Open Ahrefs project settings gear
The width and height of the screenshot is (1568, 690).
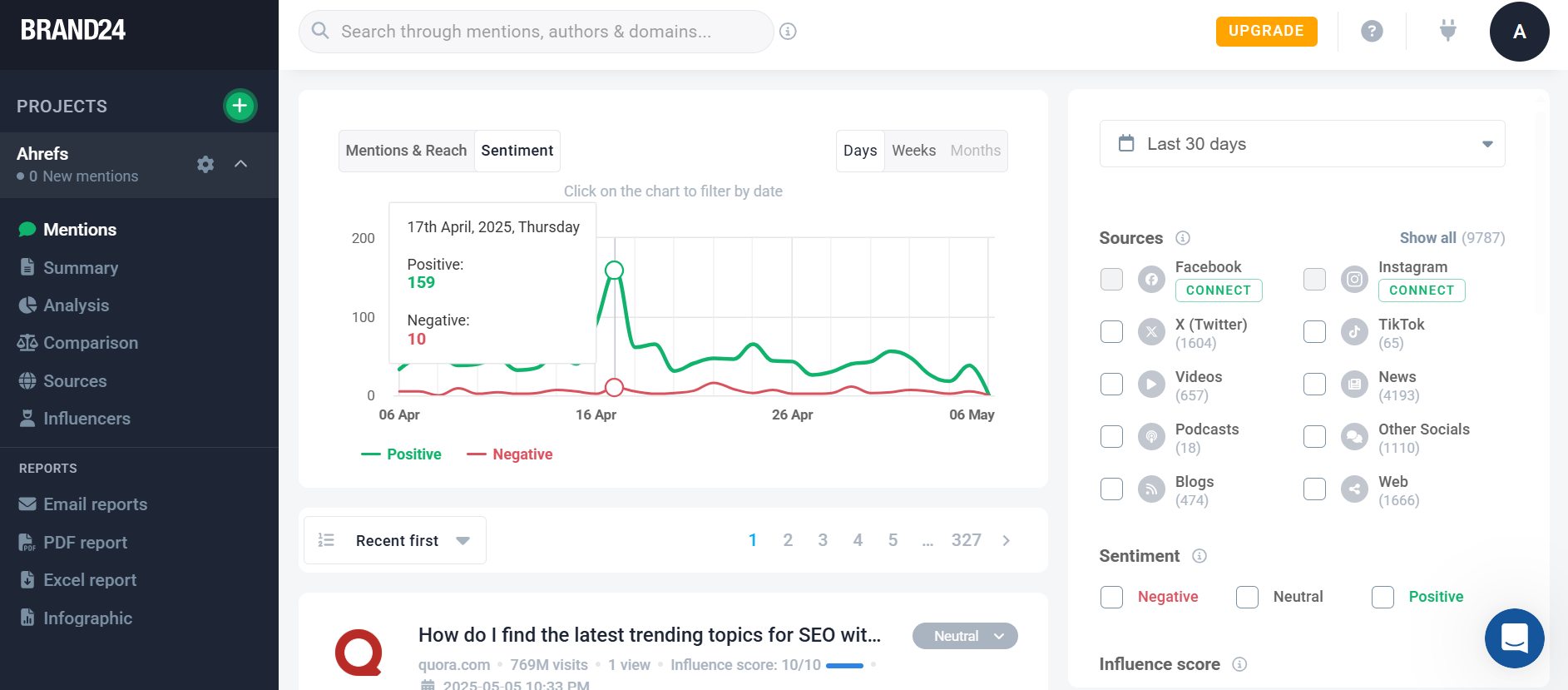(x=205, y=164)
